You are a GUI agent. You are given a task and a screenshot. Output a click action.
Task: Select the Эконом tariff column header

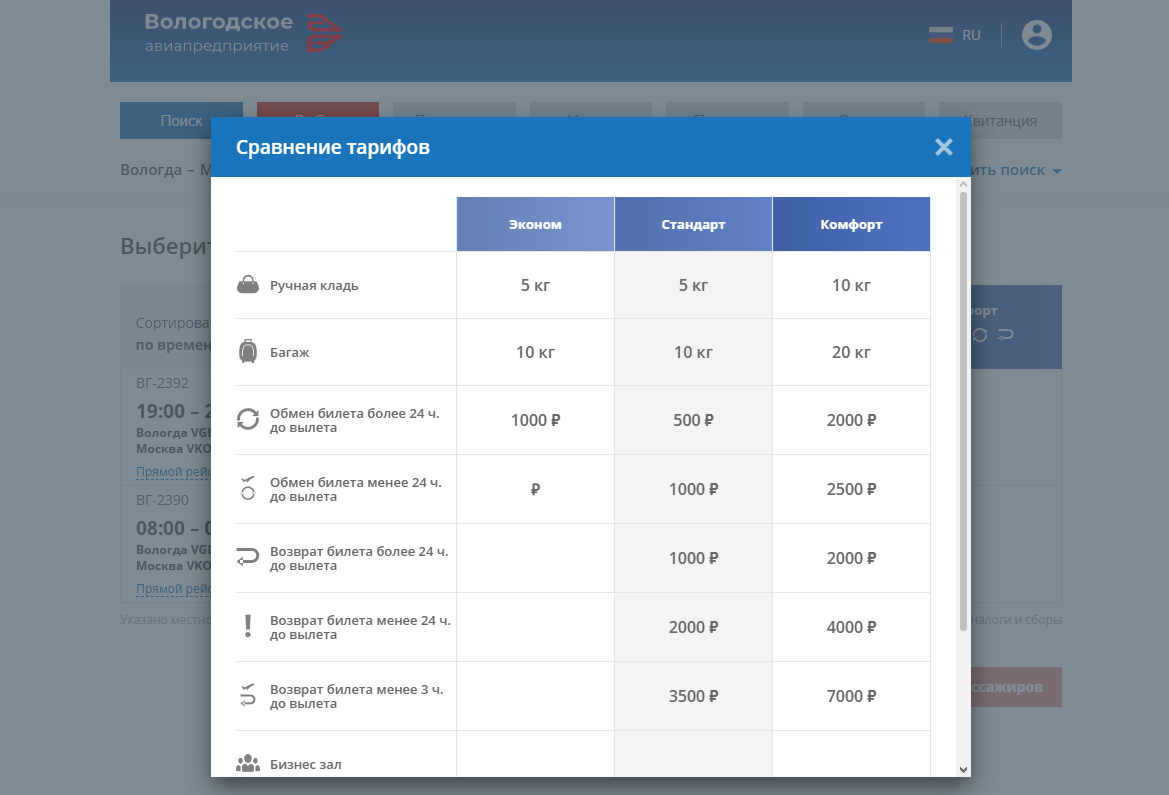(x=535, y=224)
